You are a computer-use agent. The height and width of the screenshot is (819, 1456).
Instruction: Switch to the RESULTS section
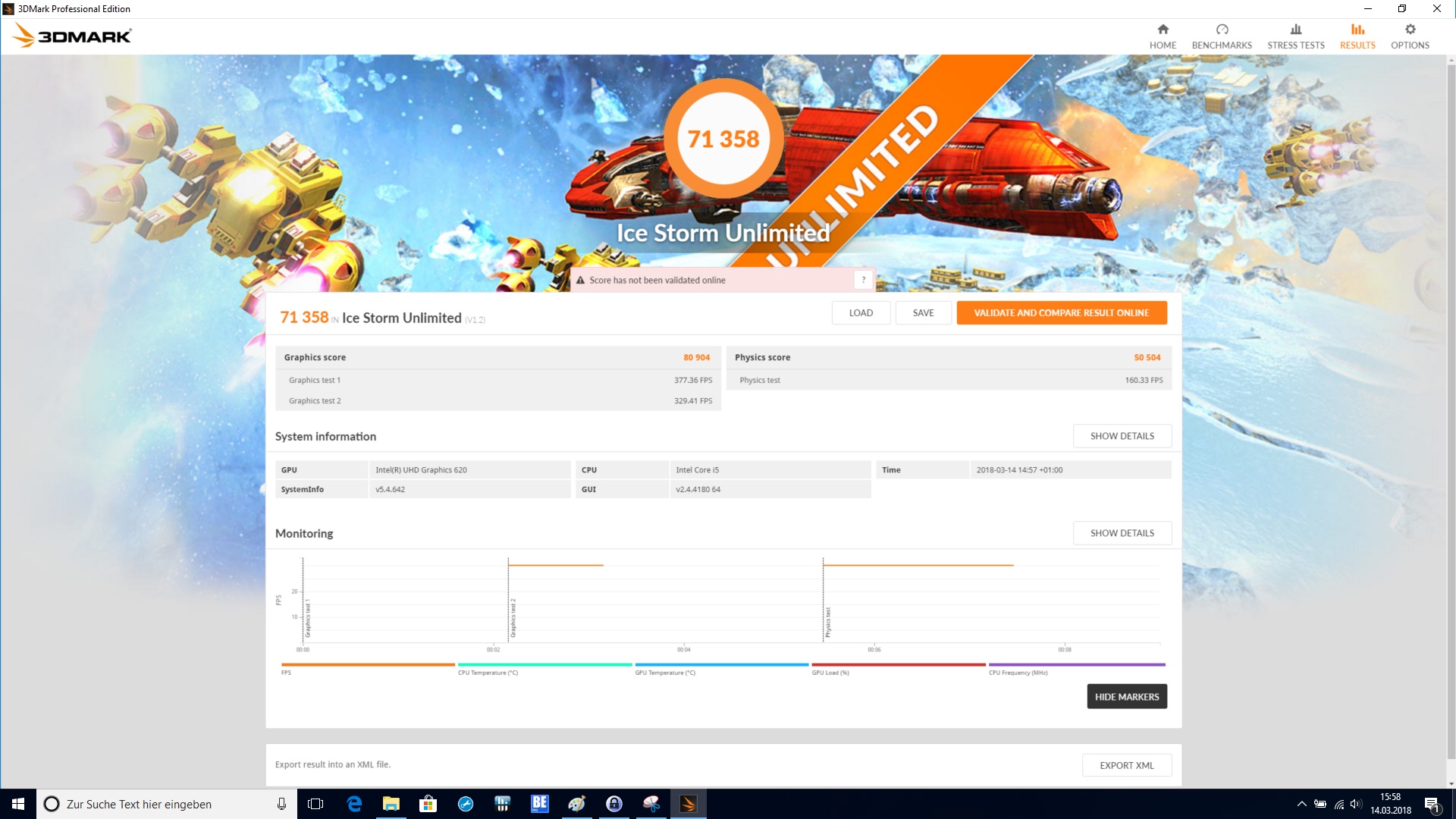pyautogui.click(x=1357, y=36)
